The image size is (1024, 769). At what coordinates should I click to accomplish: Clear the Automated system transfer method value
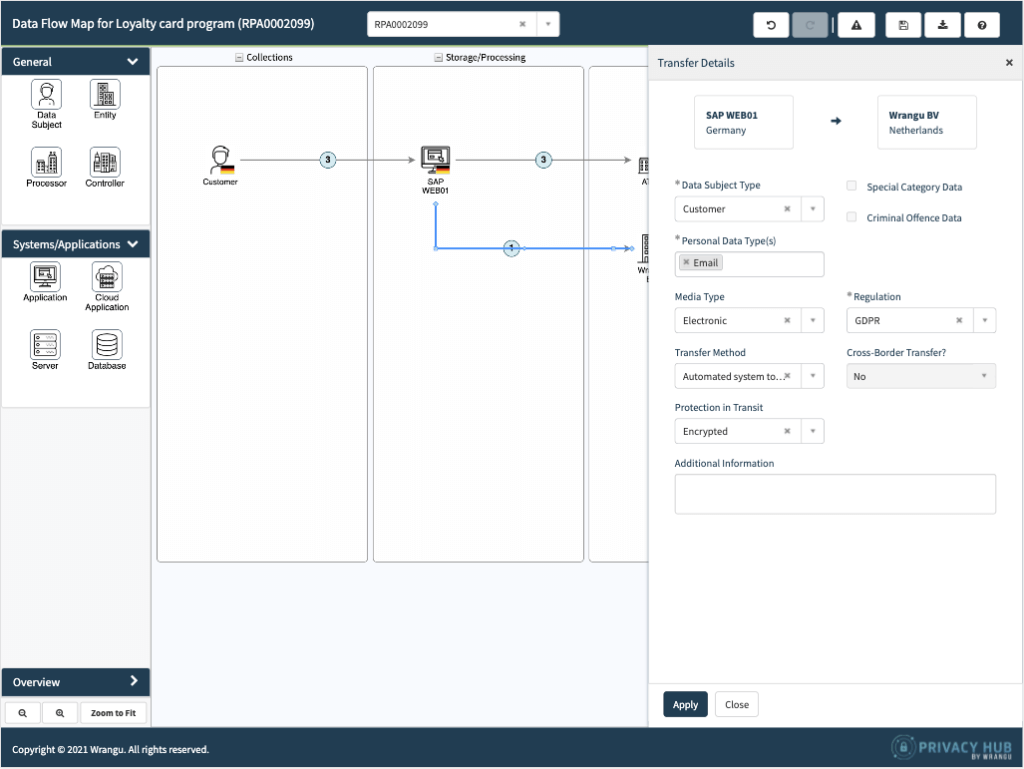(788, 376)
